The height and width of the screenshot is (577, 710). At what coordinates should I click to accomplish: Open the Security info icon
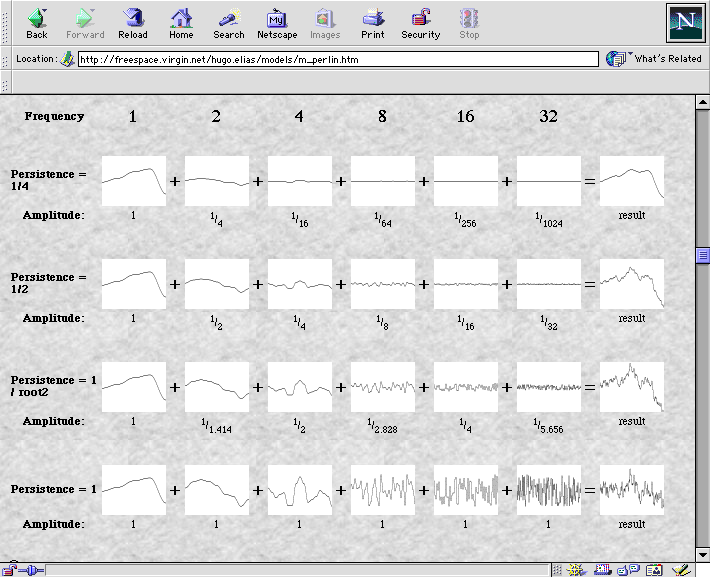pos(421,23)
